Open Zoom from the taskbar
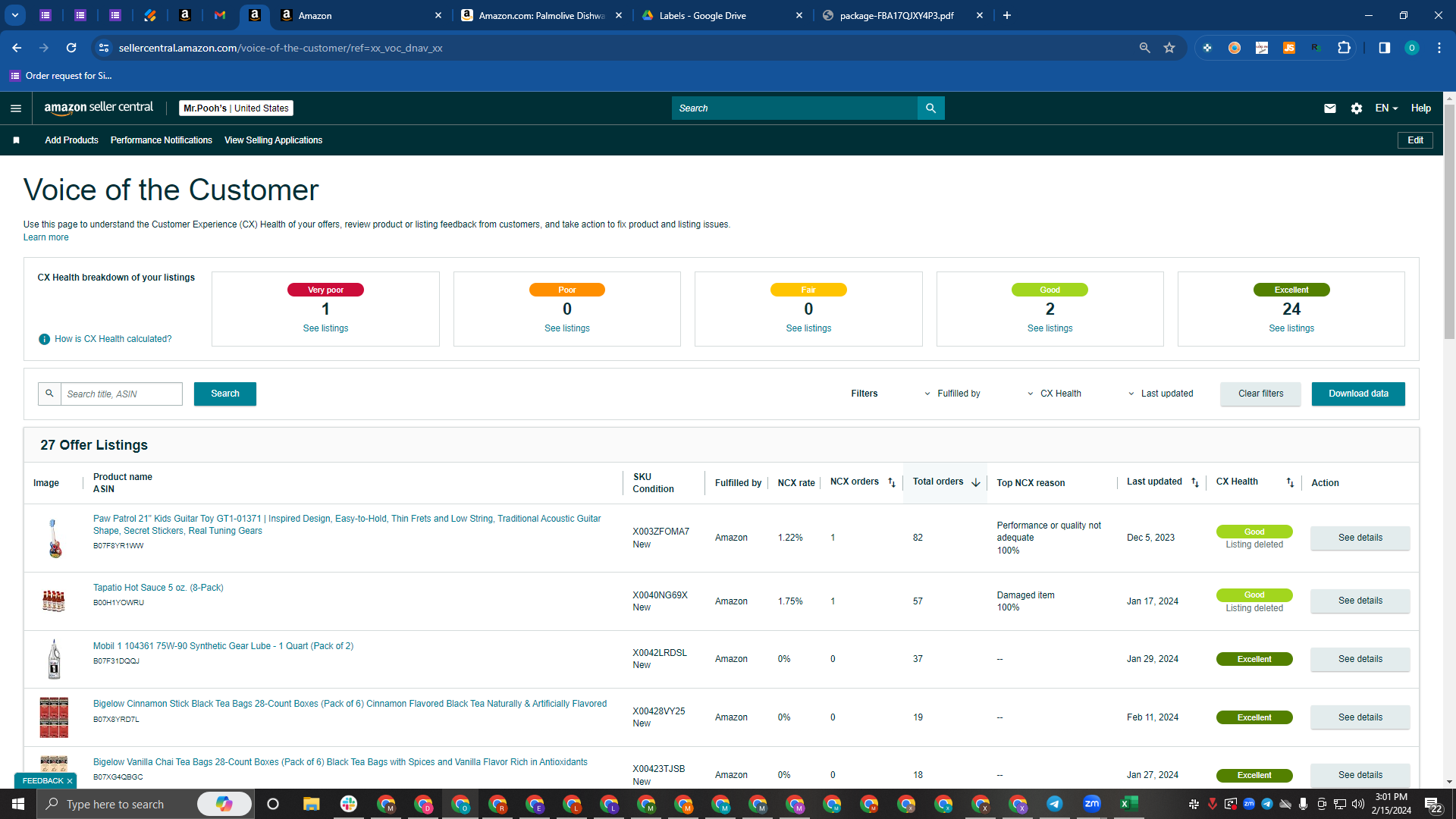 (1091, 804)
